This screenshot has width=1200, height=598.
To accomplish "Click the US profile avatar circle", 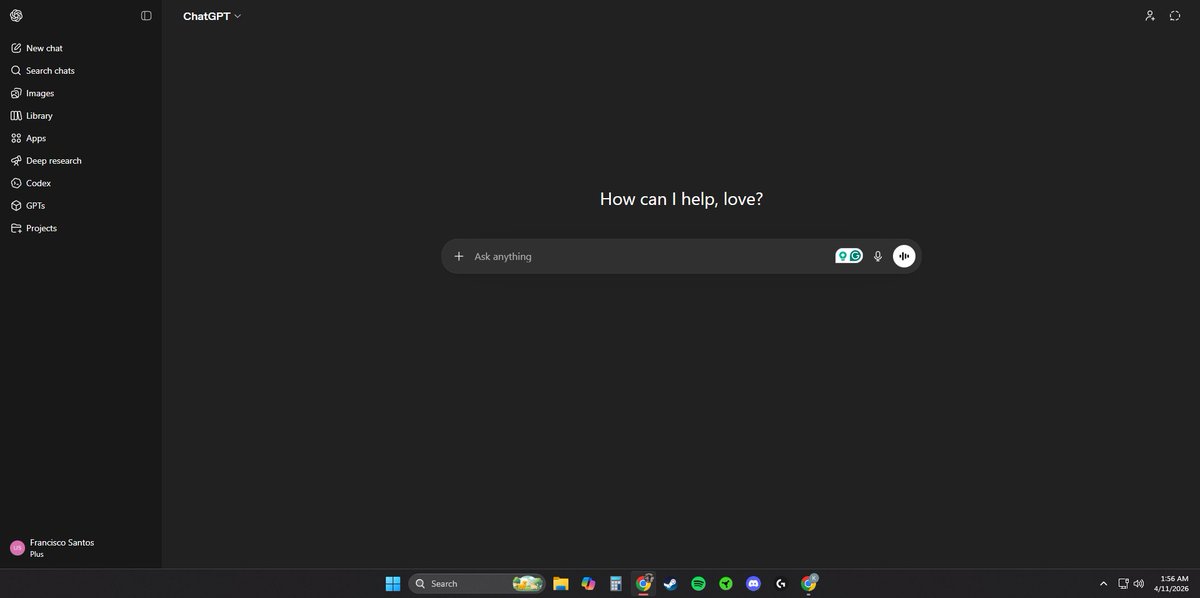I will [x=17, y=548].
